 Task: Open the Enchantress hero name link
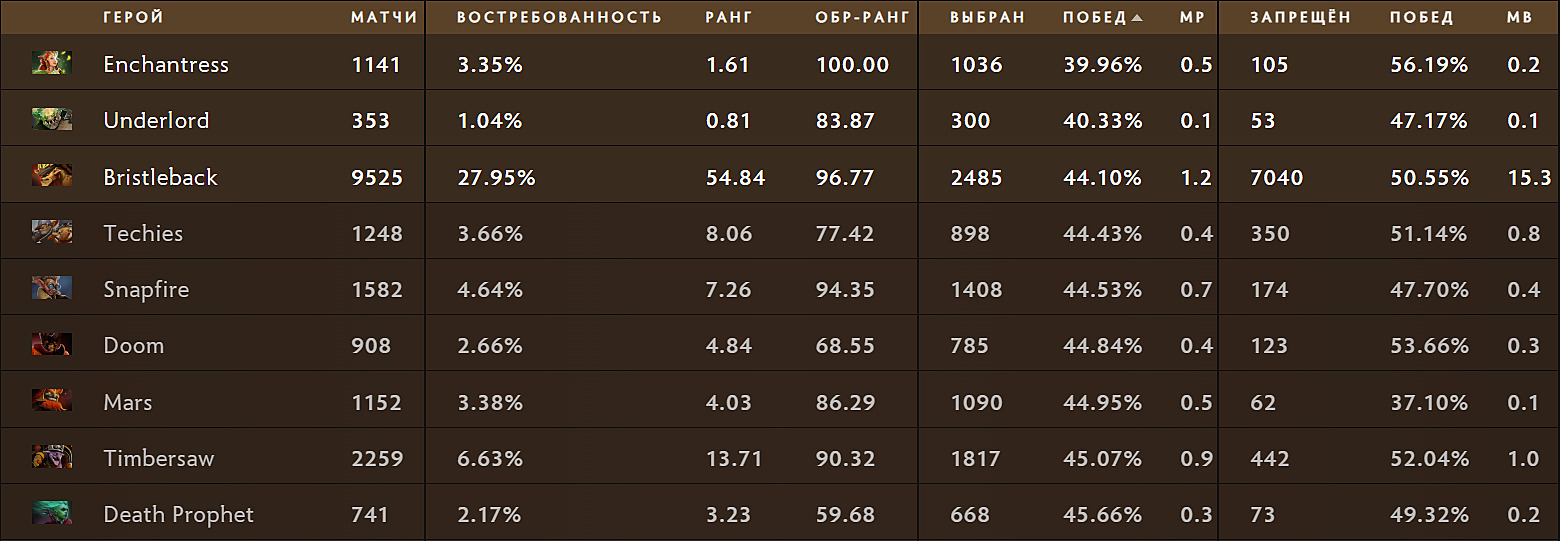166,64
